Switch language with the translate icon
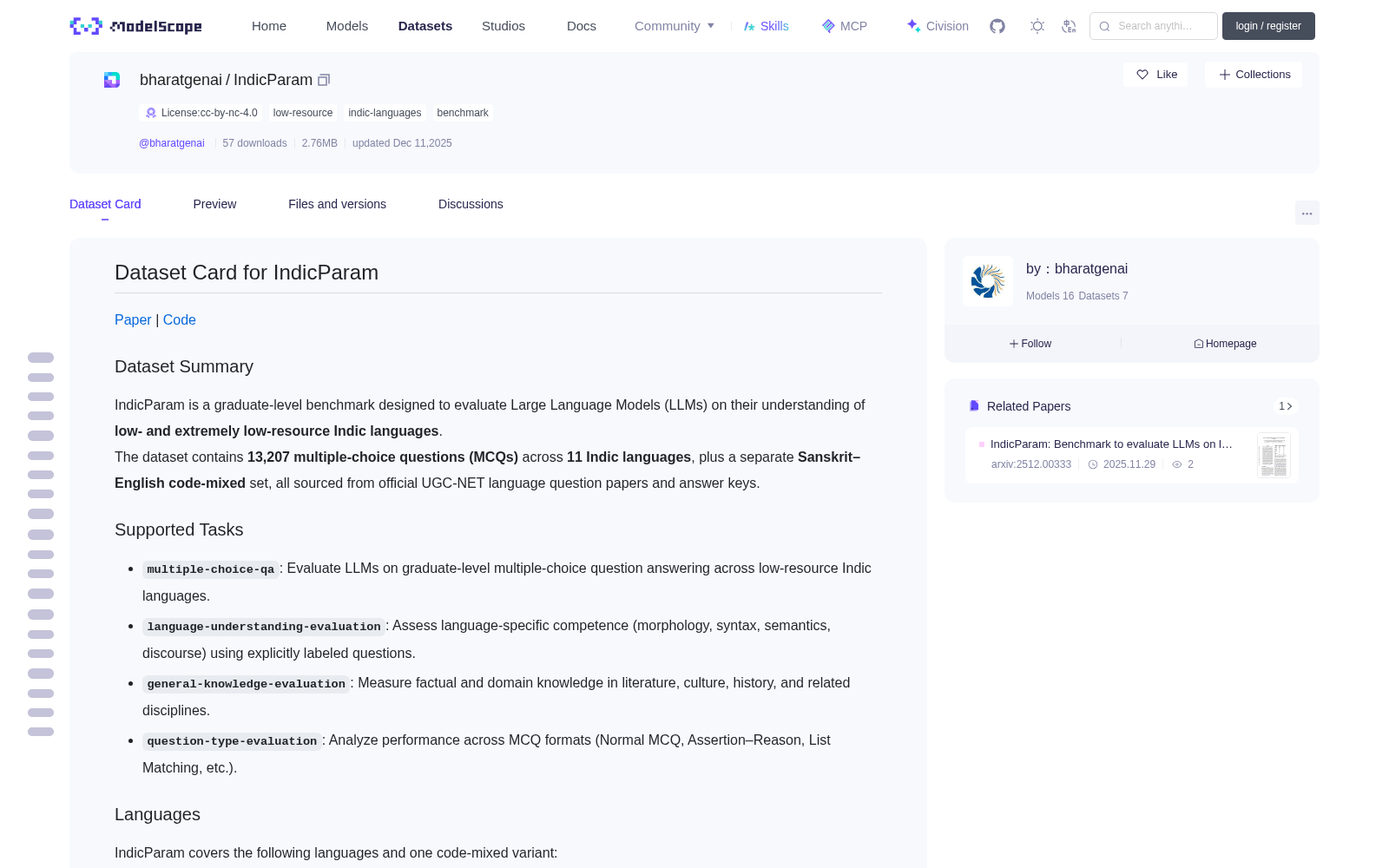 1069,26
